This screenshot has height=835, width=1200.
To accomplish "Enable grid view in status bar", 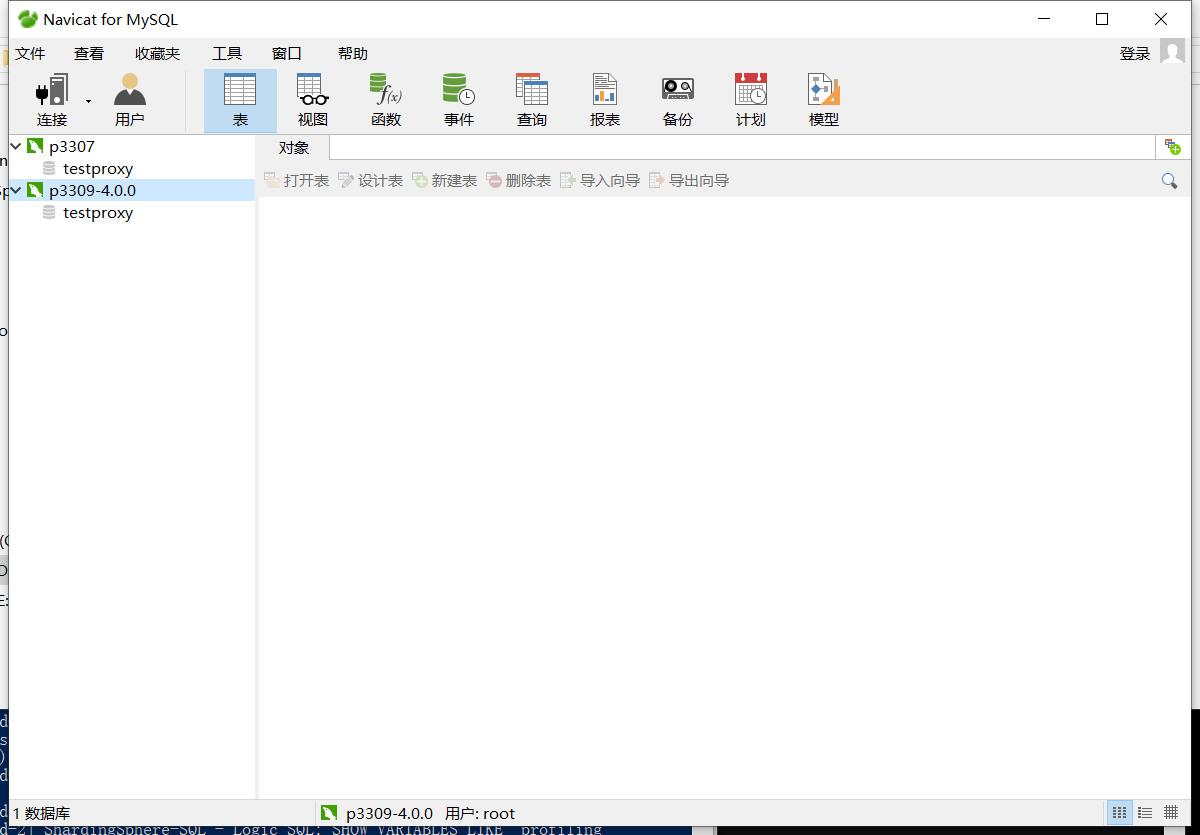I will point(1119,812).
